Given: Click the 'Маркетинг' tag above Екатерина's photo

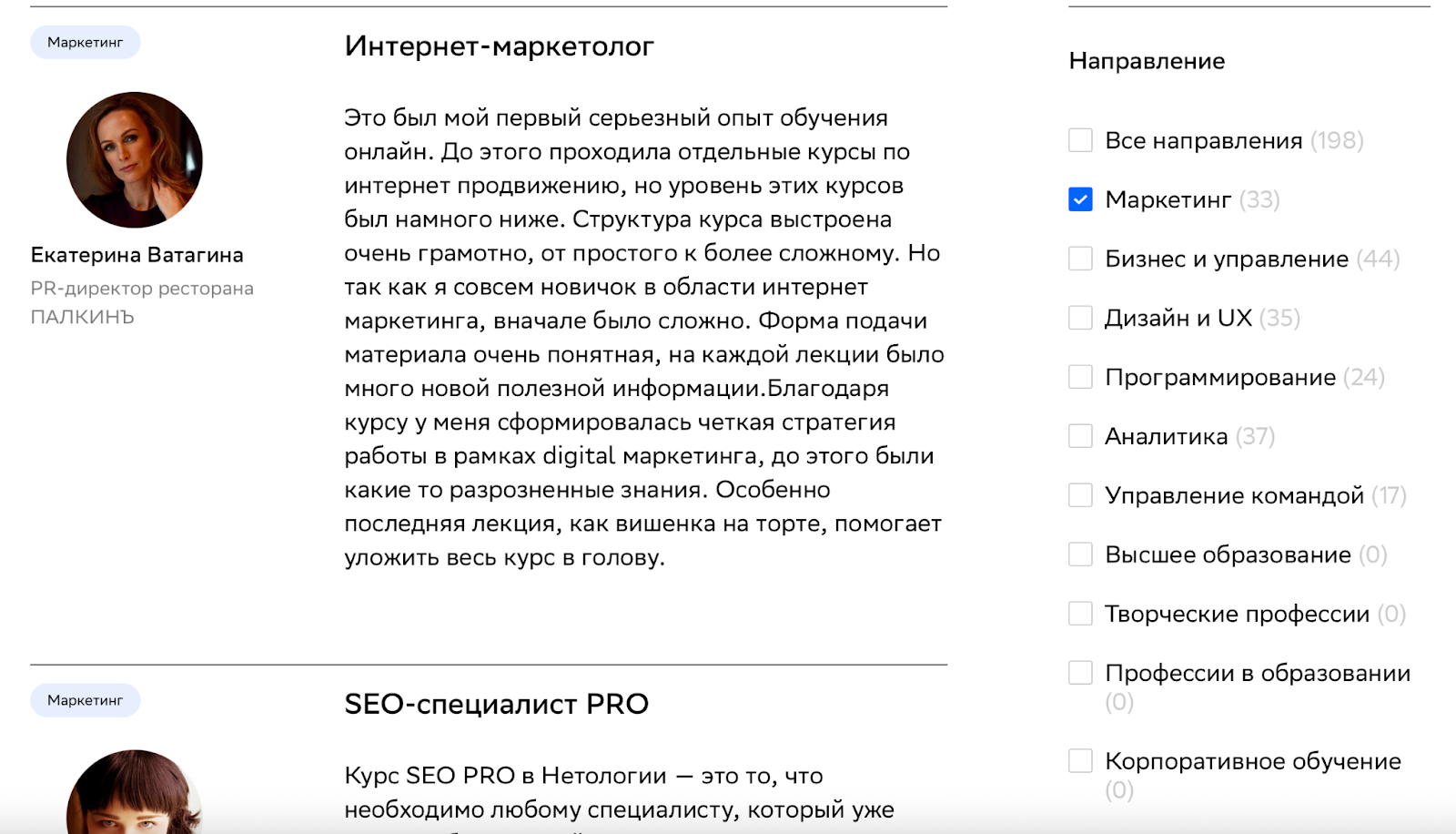Looking at the screenshot, I should pyautogui.click(x=85, y=43).
